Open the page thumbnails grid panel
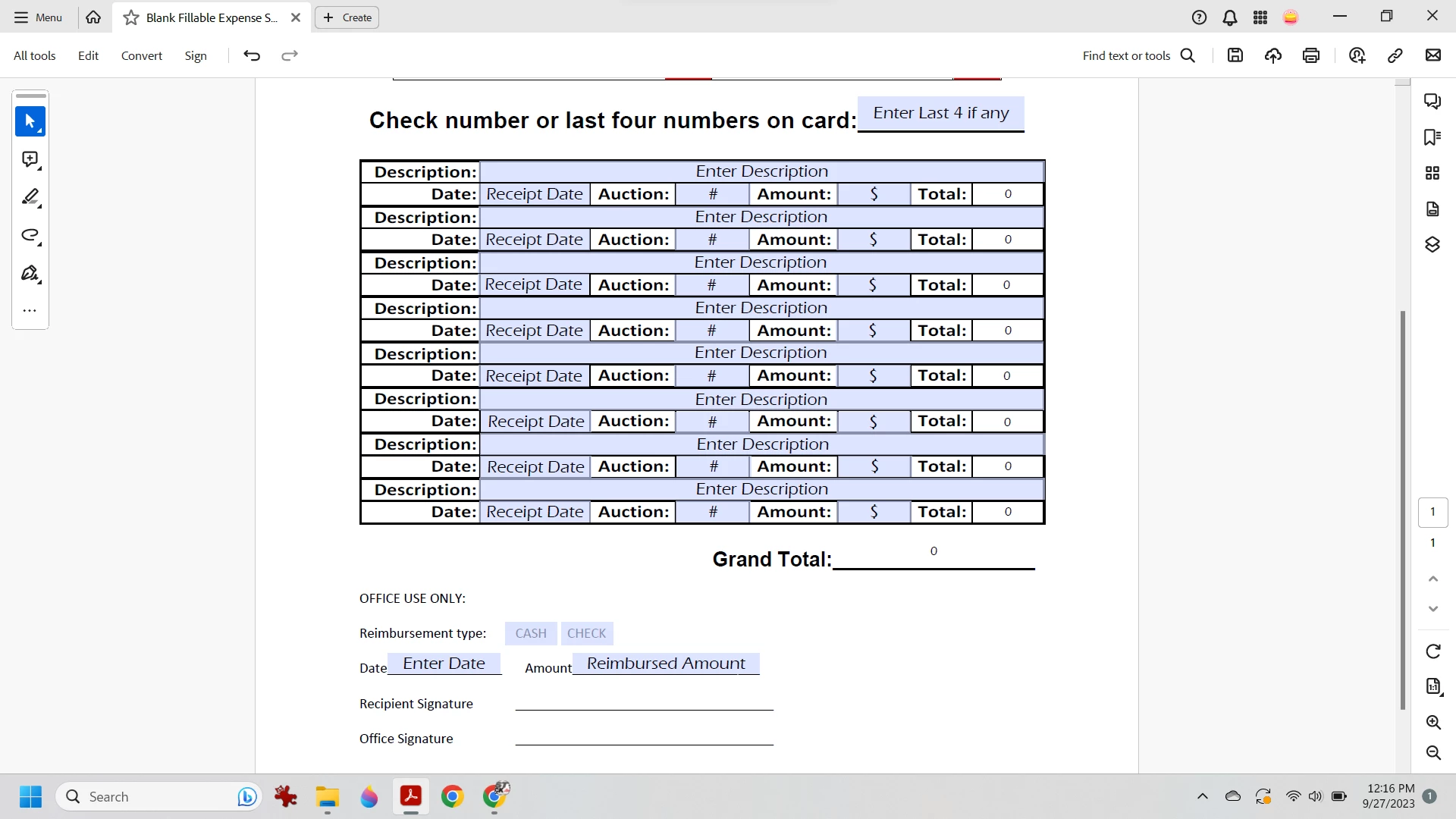This screenshot has width=1456, height=819. [x=1432, y=173]
